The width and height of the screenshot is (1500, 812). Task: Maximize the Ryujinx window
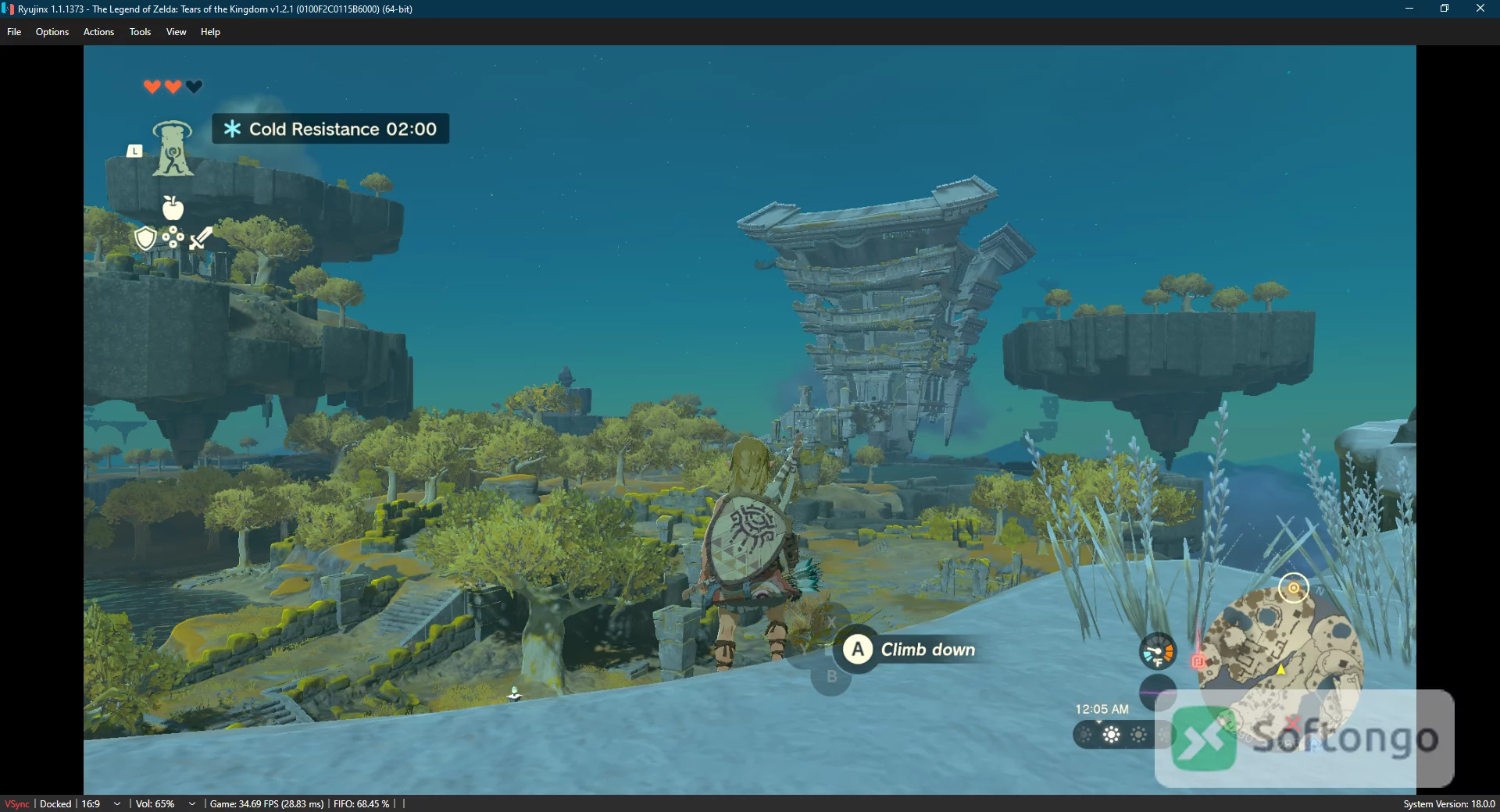click(1445, 9)
